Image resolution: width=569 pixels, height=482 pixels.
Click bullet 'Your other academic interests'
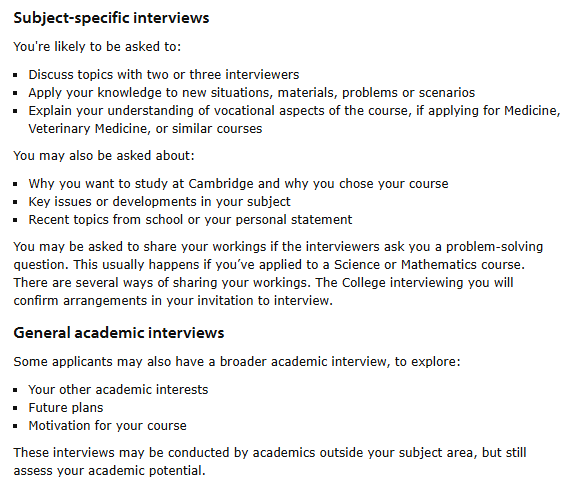pos(118,390)
